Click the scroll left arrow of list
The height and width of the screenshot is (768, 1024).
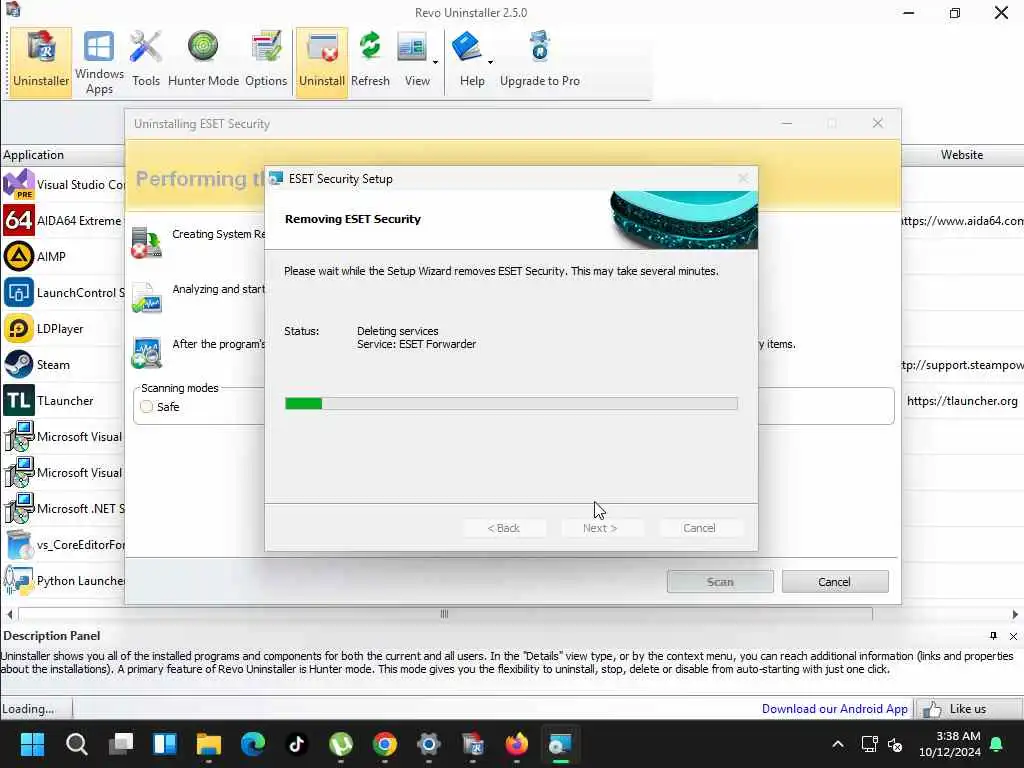(9, 614)
